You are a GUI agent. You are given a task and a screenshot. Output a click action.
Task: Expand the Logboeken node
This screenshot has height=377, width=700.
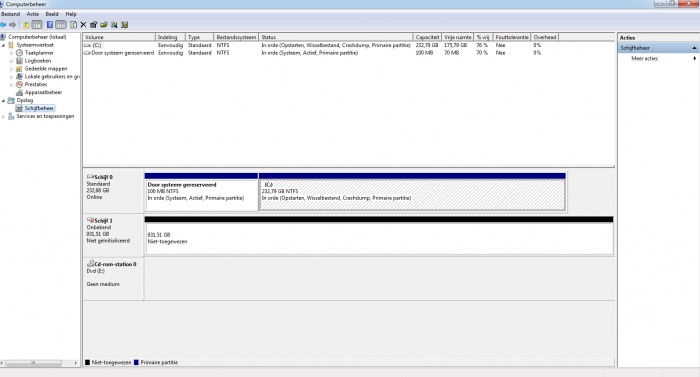(12, 61)
